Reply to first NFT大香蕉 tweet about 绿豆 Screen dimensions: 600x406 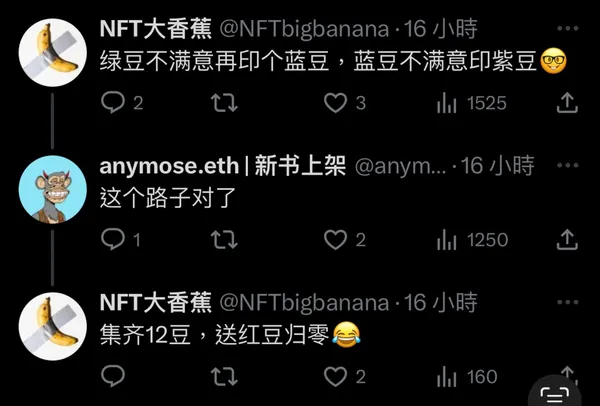coord(121,103)
